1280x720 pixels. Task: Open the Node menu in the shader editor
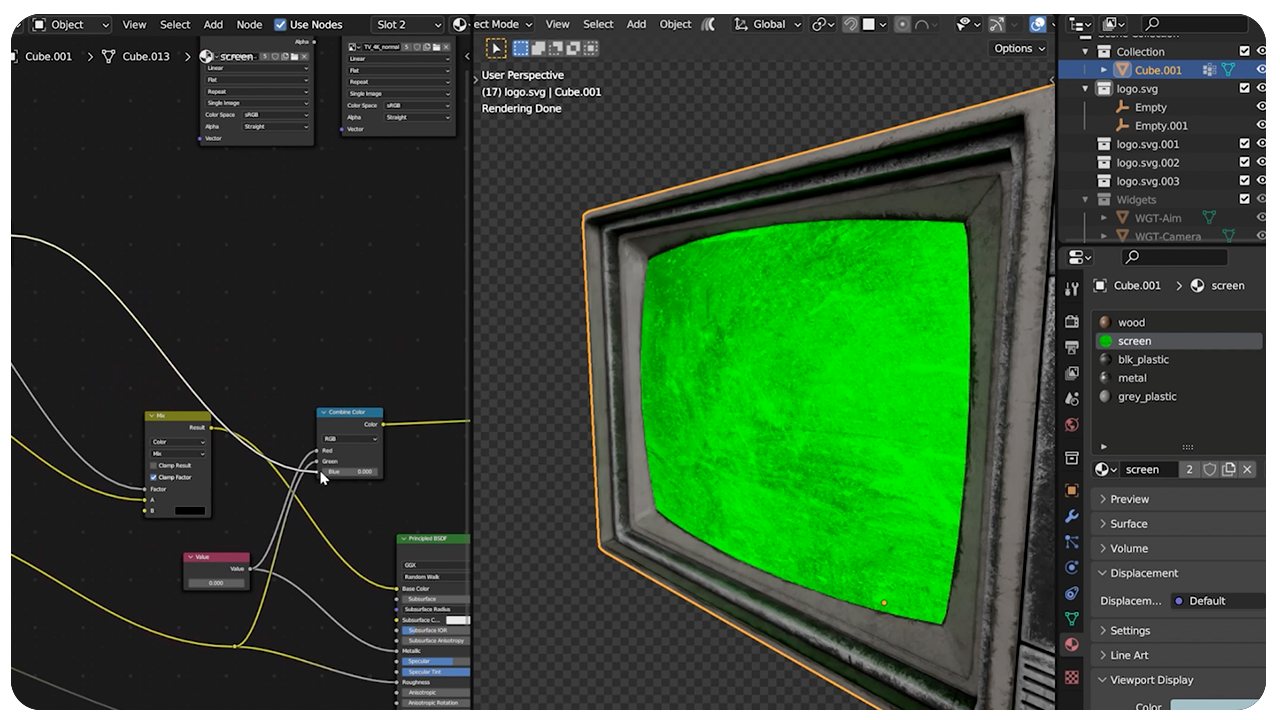(x=248, y=24)
